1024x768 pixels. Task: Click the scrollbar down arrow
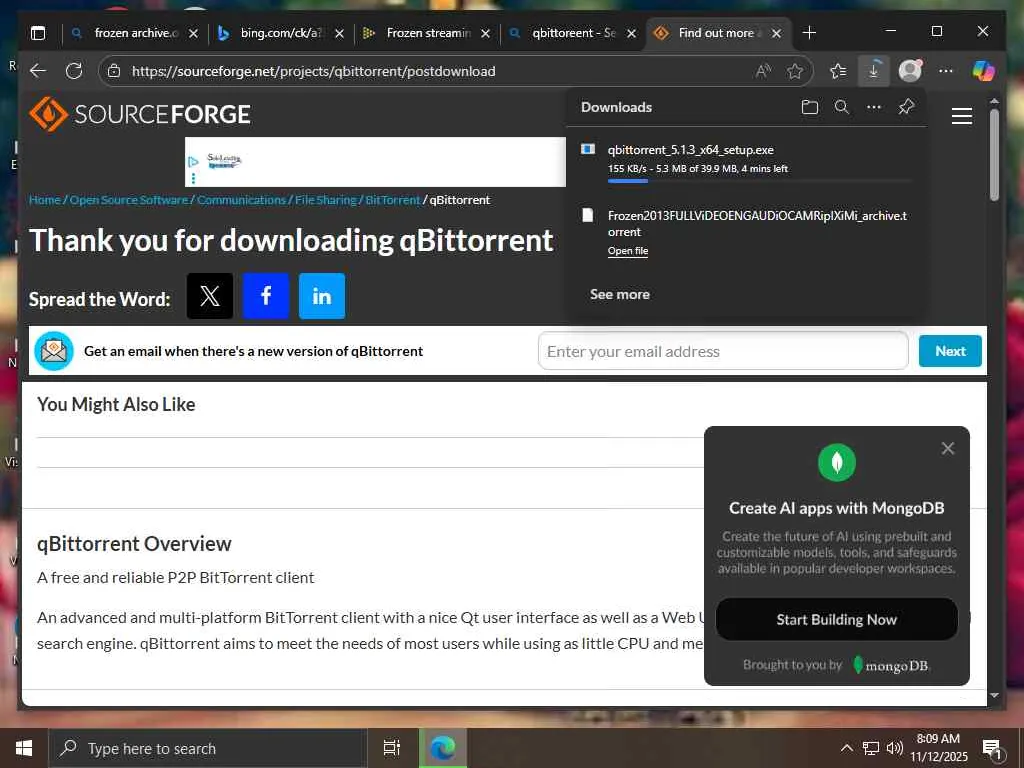[x=994, y=696]
